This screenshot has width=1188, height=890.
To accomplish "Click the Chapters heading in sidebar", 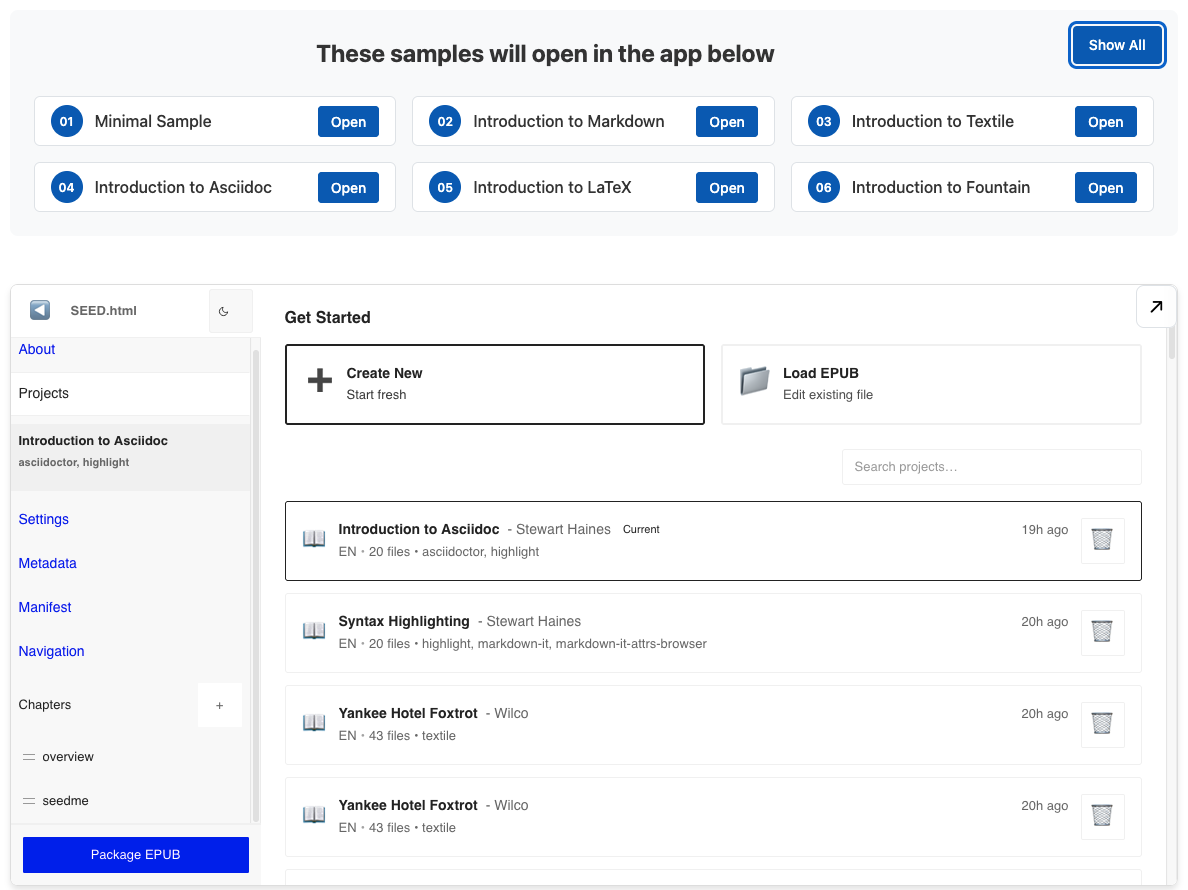I will 45,704.
